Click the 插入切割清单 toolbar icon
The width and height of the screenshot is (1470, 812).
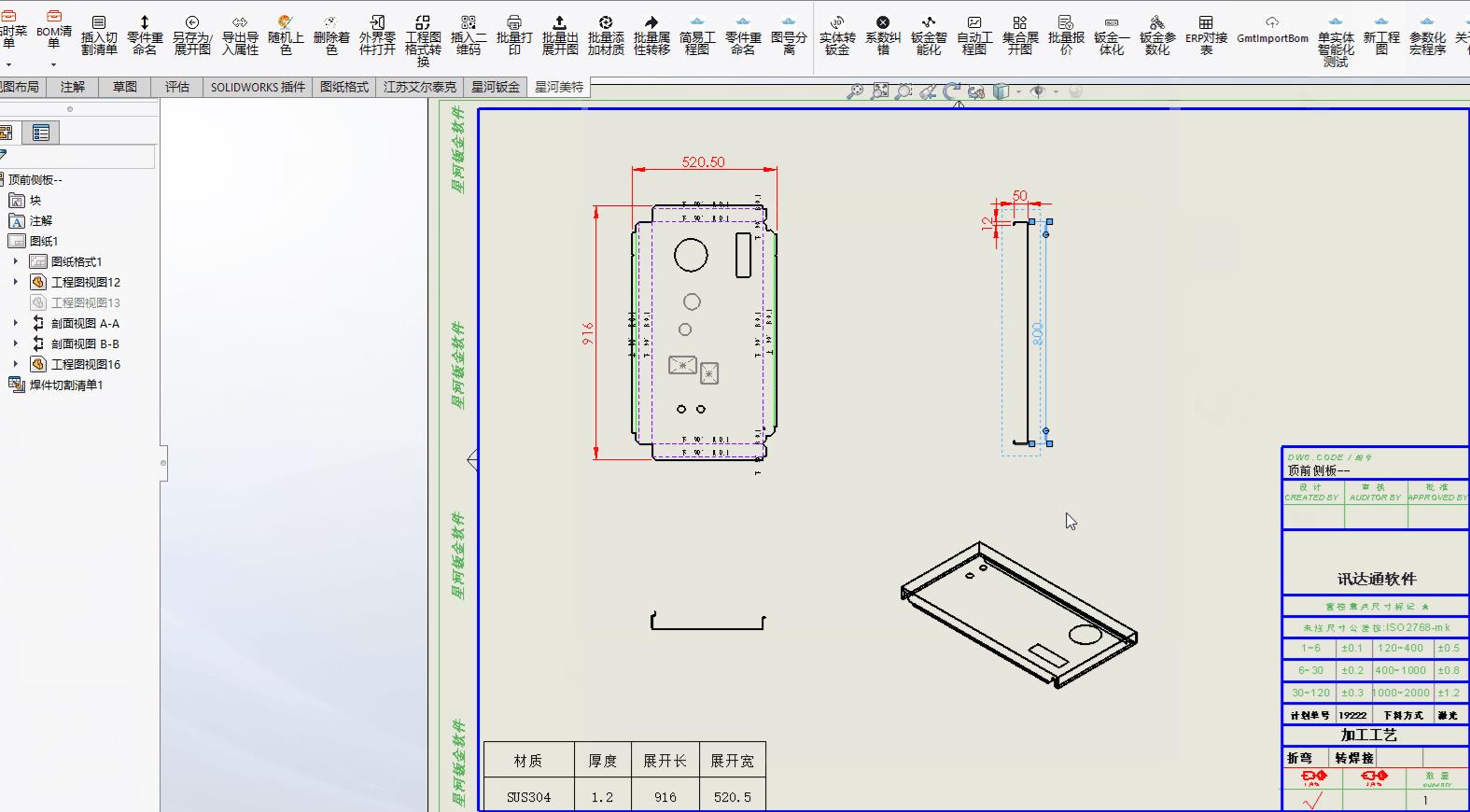coord(99,35)
